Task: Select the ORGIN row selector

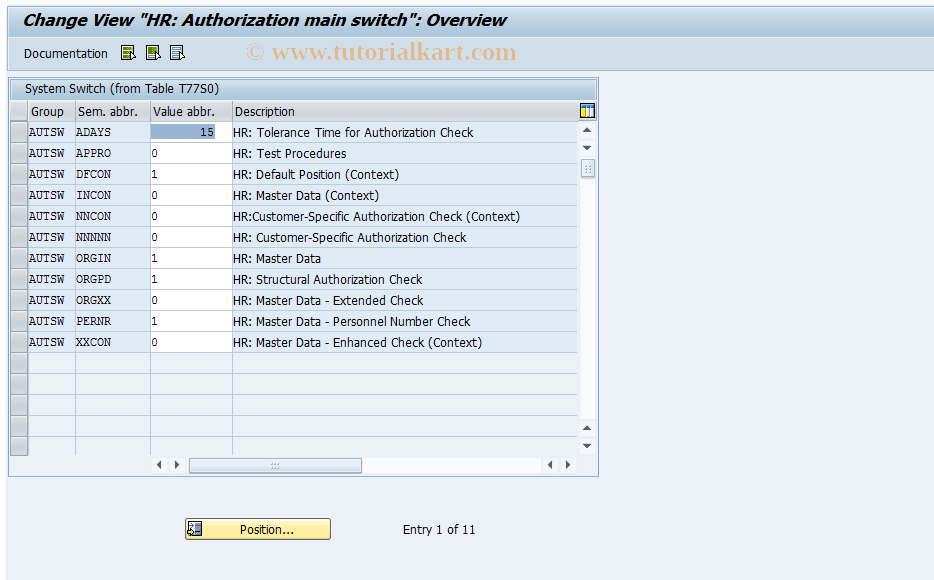Action: pos(18,257)
